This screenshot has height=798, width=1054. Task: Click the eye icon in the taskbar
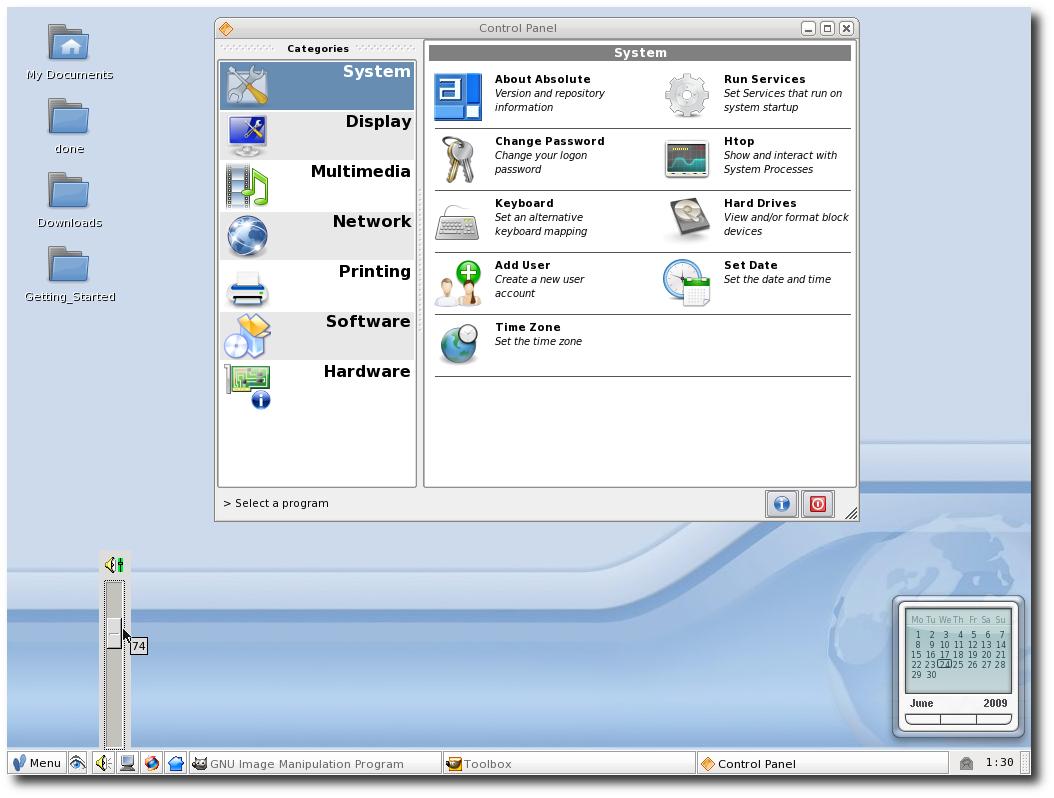78,763
